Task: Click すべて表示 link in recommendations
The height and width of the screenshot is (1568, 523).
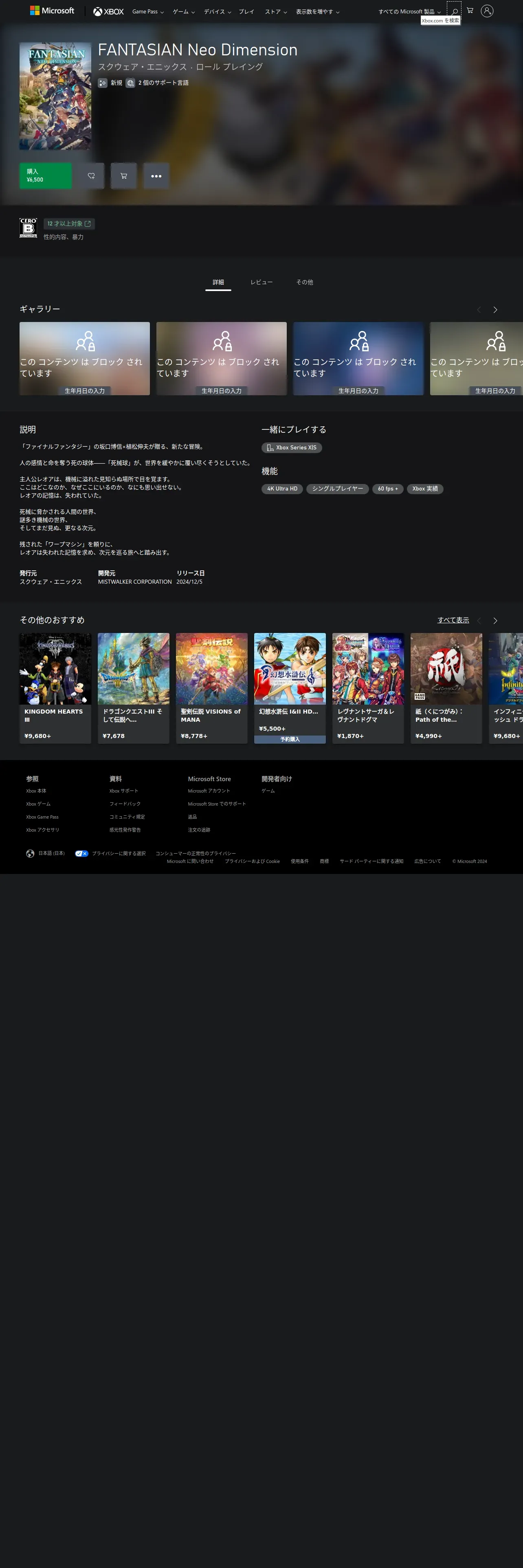Action: click(453, 620)
